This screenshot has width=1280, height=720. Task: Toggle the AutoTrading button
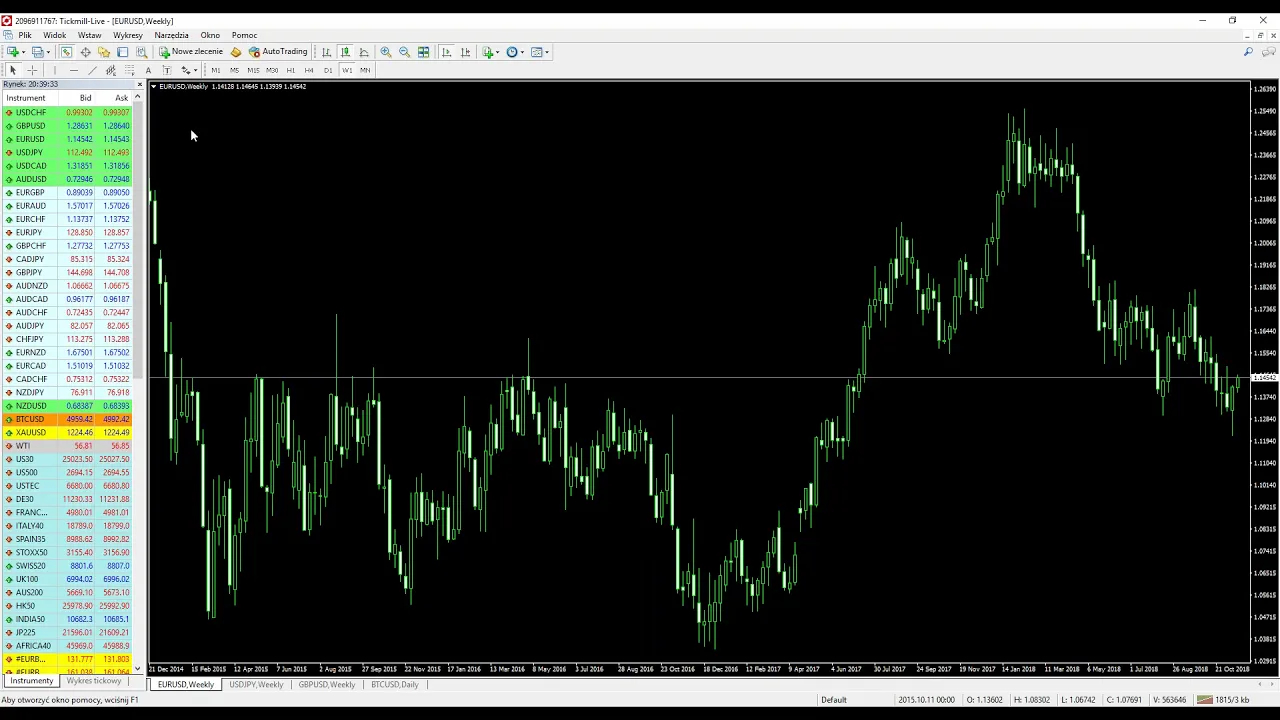coord(278,52)
